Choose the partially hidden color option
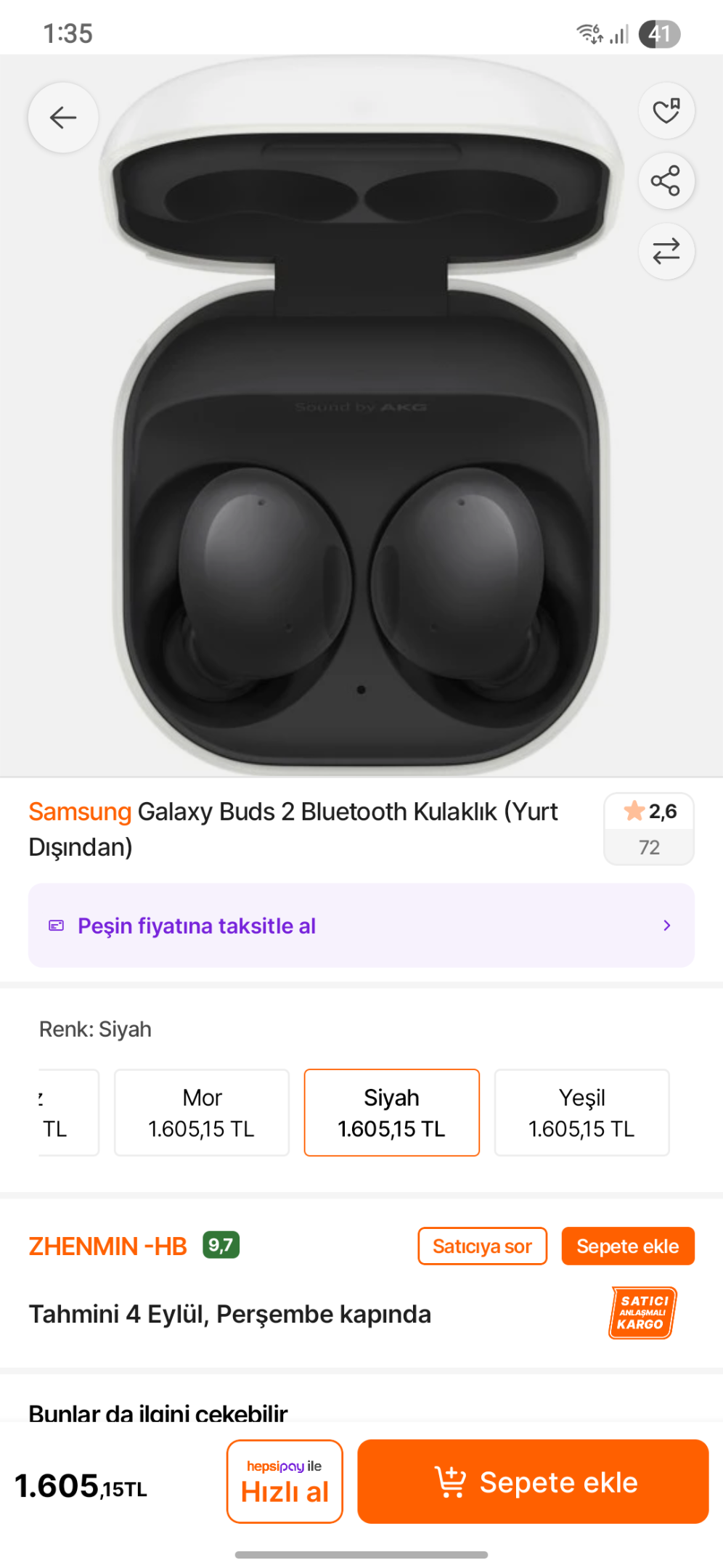The image size is (723, 1568). coord(68,1112)
